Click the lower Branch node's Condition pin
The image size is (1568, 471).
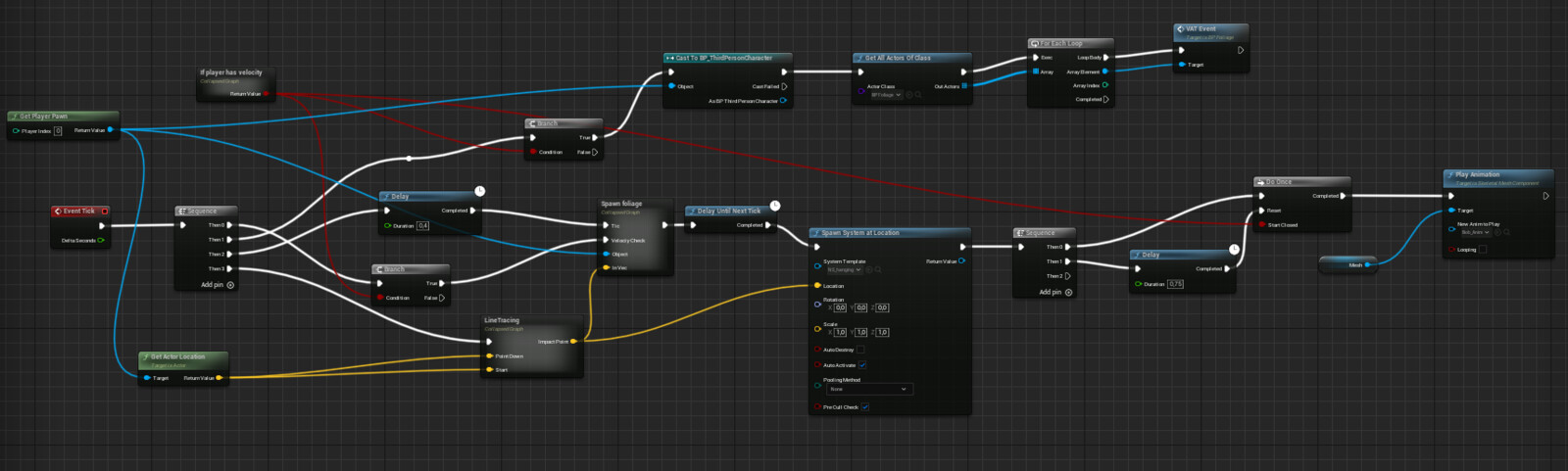click(x=380, y=298)
